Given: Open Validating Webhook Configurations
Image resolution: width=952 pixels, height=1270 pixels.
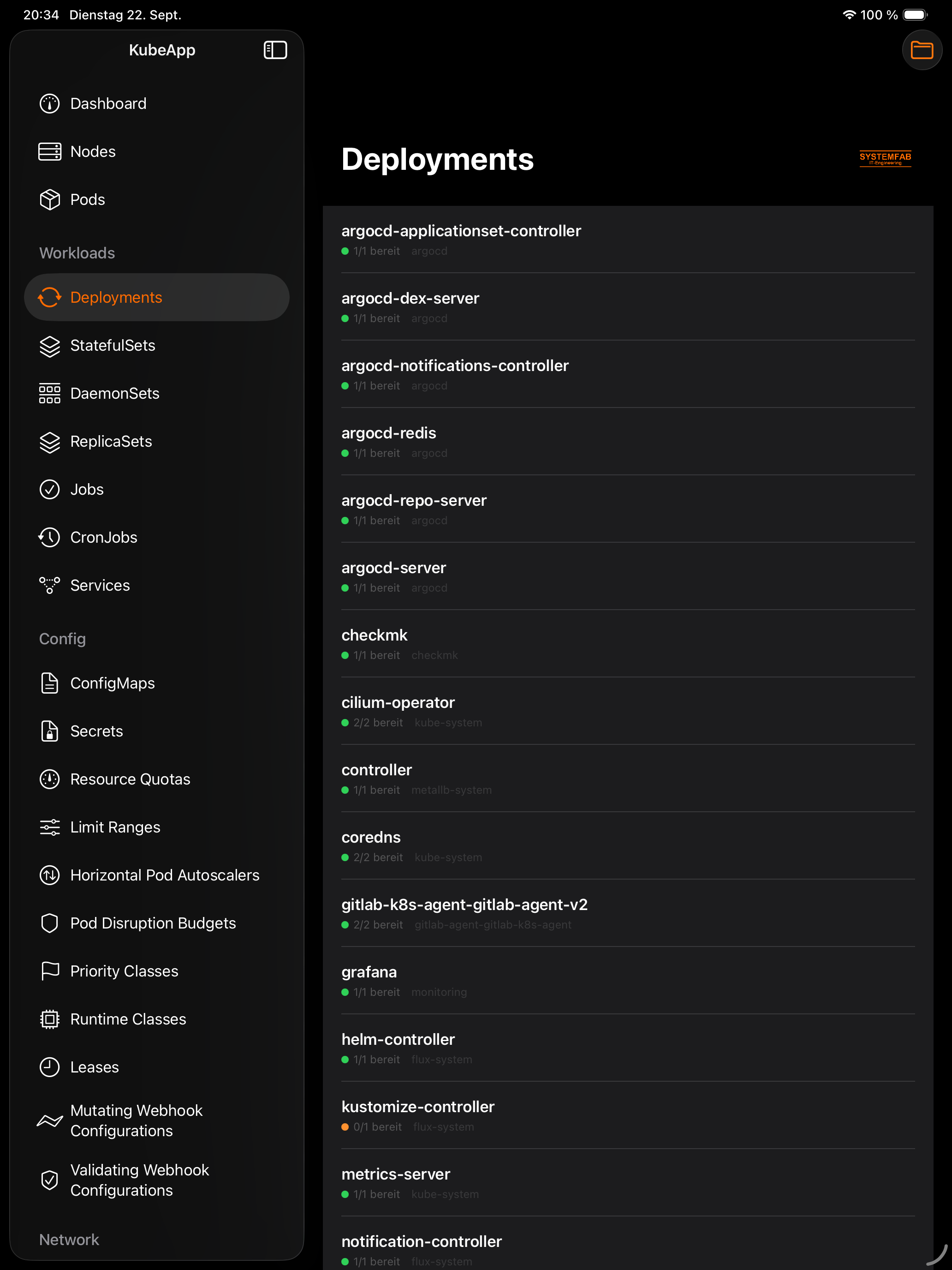Looking at the screenshot, I should click(157, 1180).
